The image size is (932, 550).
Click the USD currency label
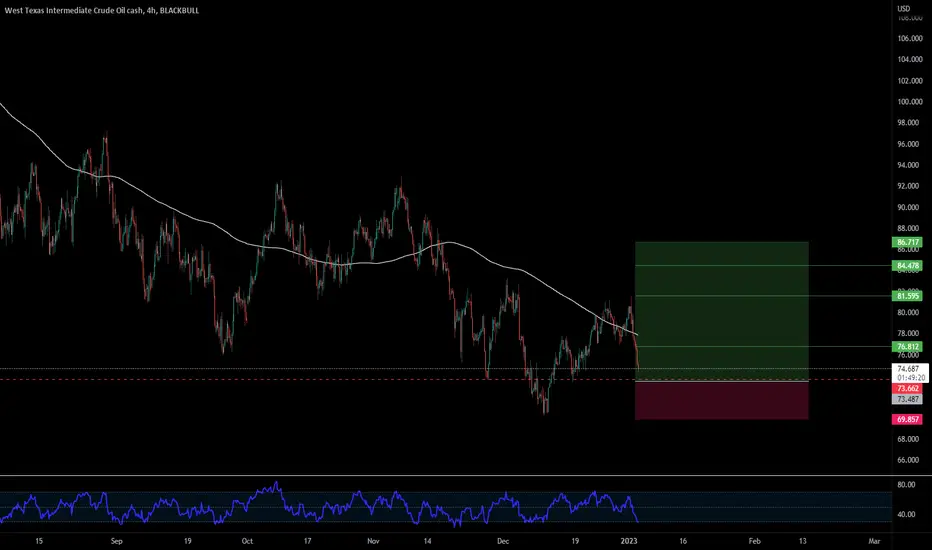(x=903, y=8)
